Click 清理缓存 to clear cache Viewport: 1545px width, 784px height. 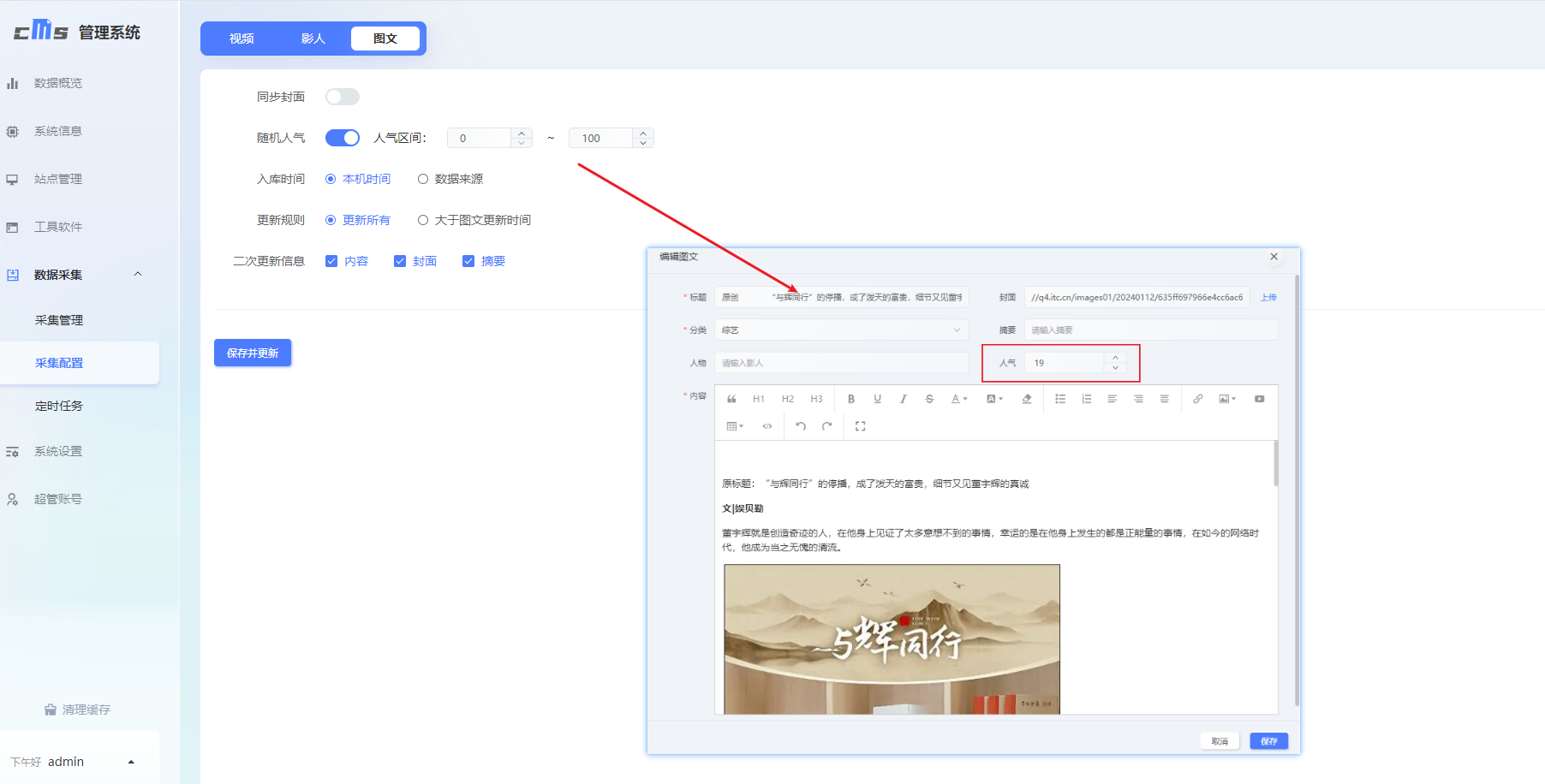coord(78,710)
